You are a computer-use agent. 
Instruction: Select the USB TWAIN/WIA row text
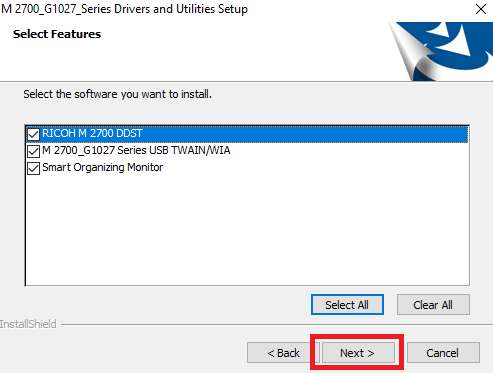[136, 150]
